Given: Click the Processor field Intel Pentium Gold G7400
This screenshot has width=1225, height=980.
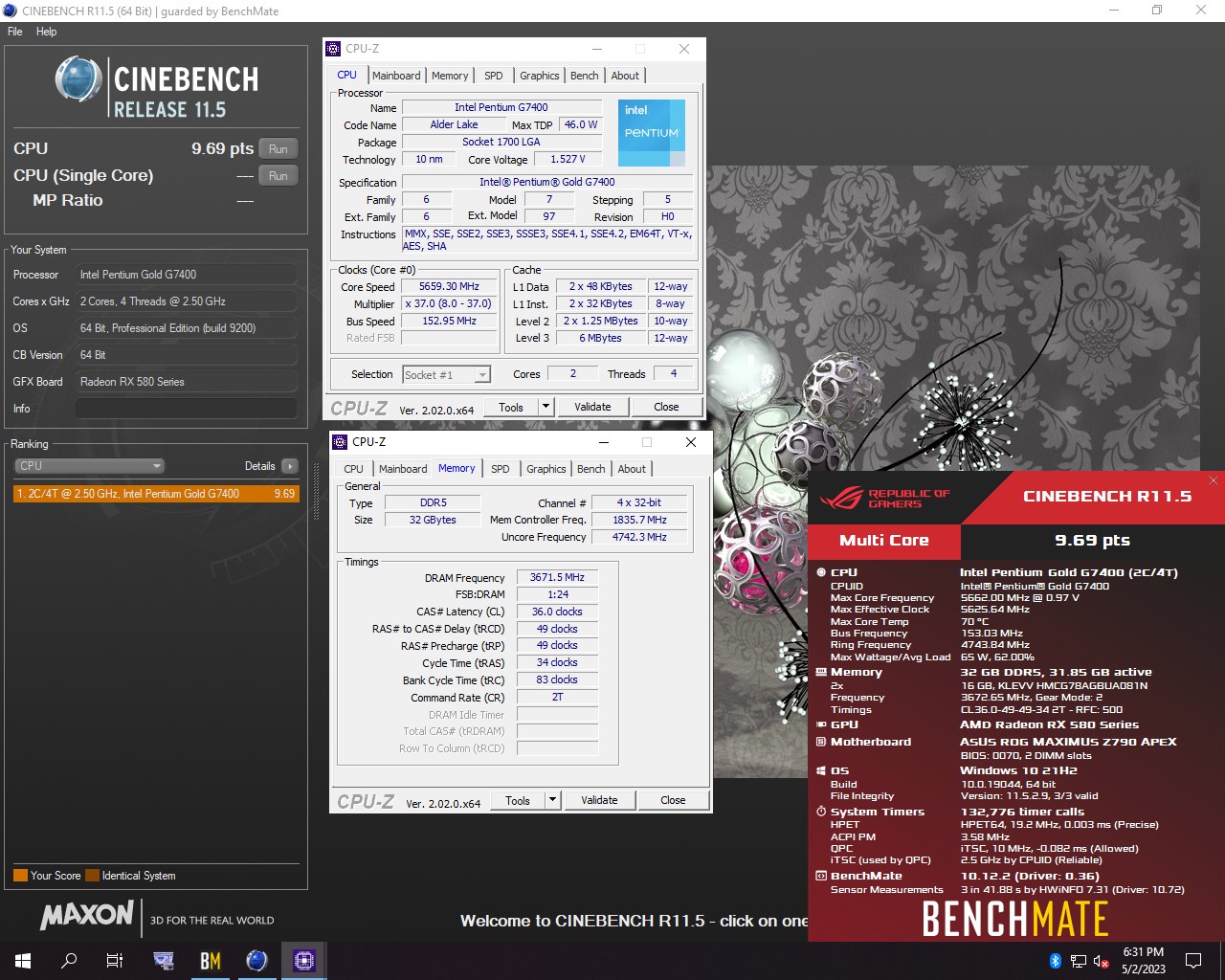Looking at the screenshot, I should tap(186, 275).
